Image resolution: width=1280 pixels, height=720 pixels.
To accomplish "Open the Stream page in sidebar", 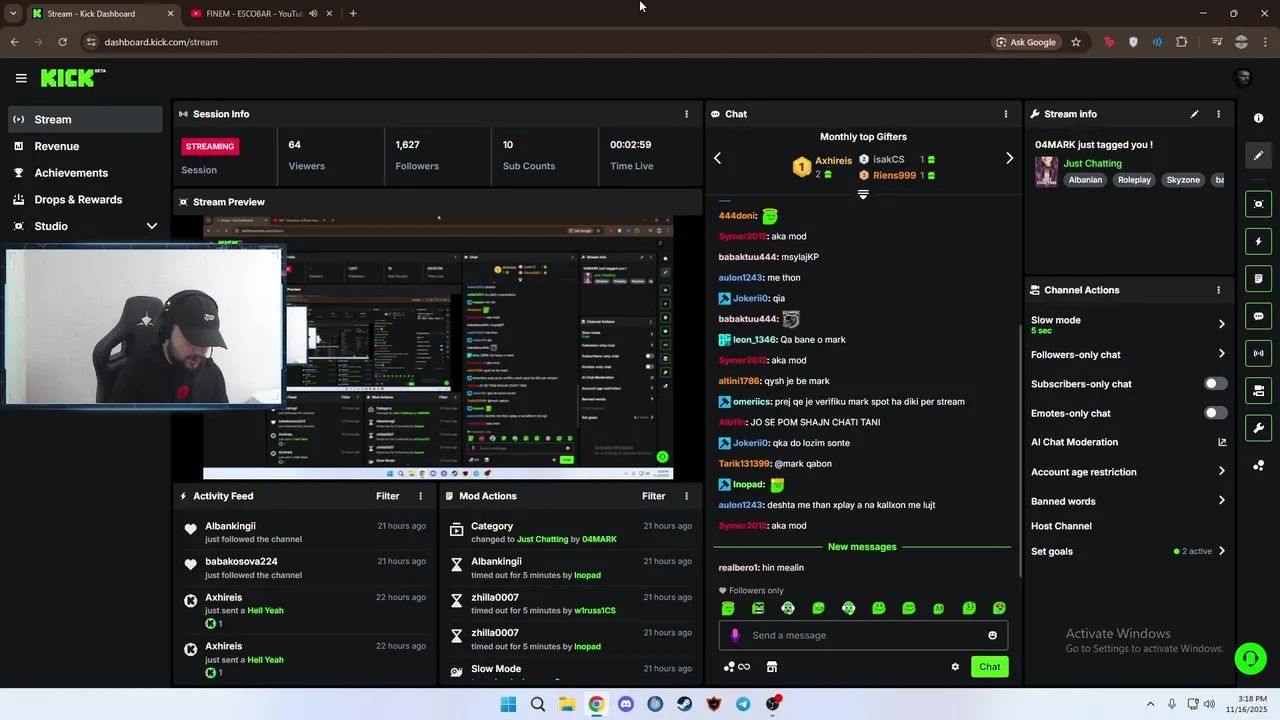I will pyautogui.click(x=84, y=119).
